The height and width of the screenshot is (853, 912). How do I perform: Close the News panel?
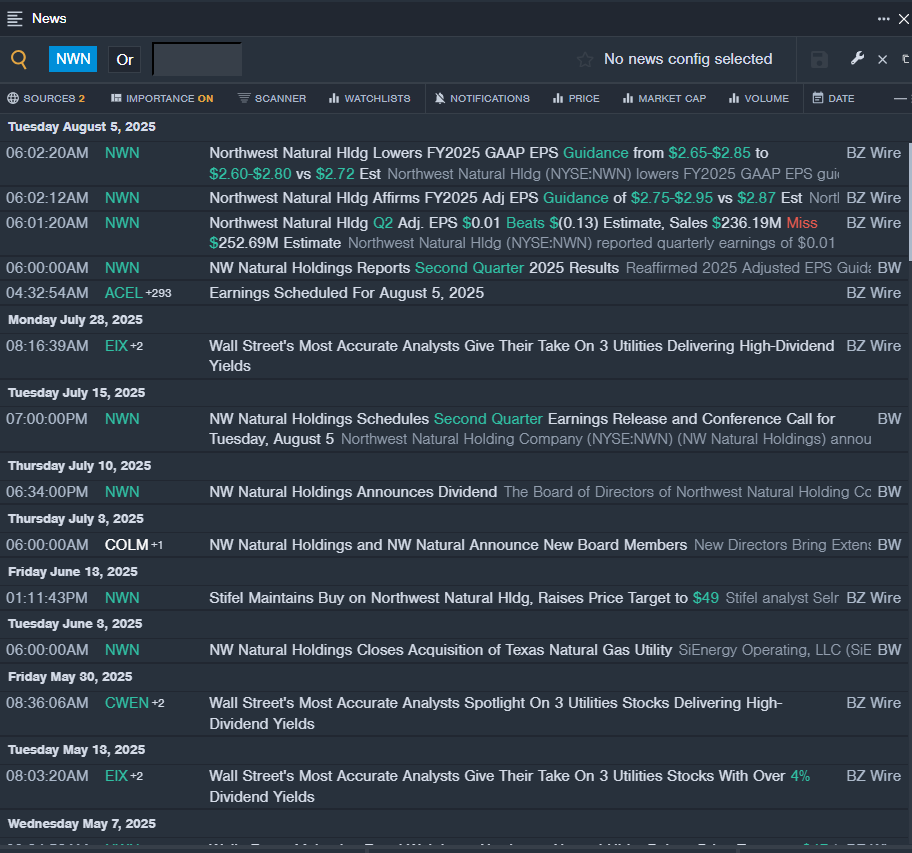tap(903, 19)
